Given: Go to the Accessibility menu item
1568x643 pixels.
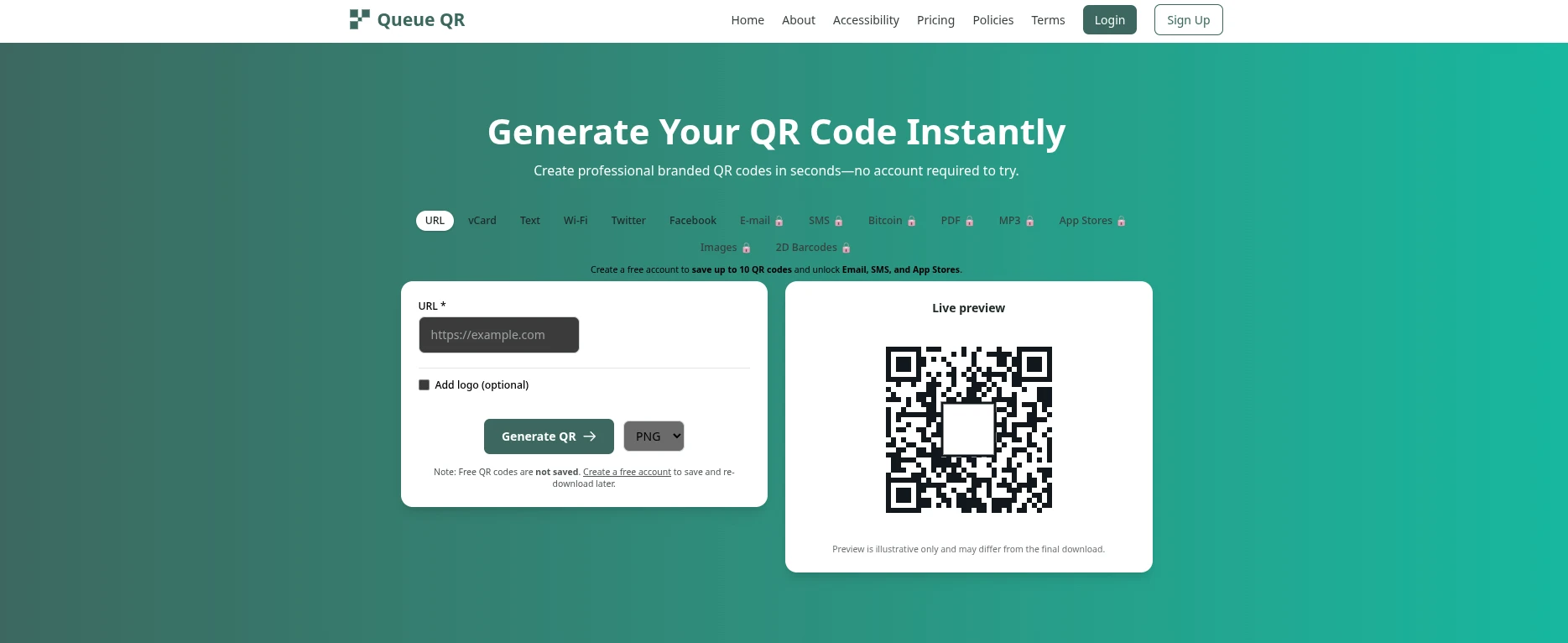Looking at the screenshot, I should pos(866,20).
